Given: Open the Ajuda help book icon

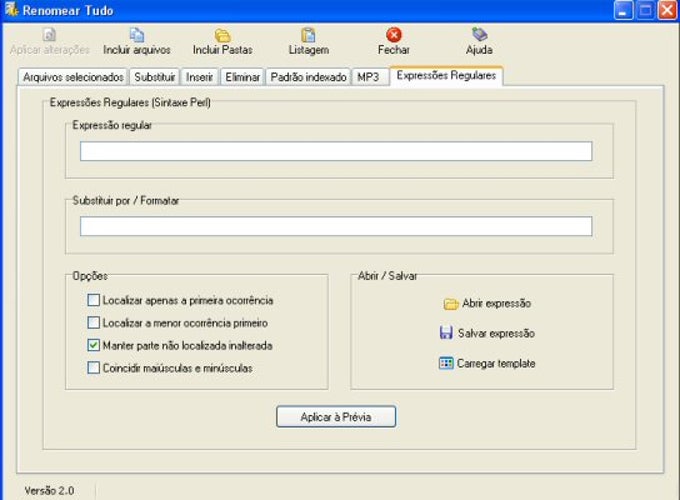Looking at the screenshot, I should point(479,34).
